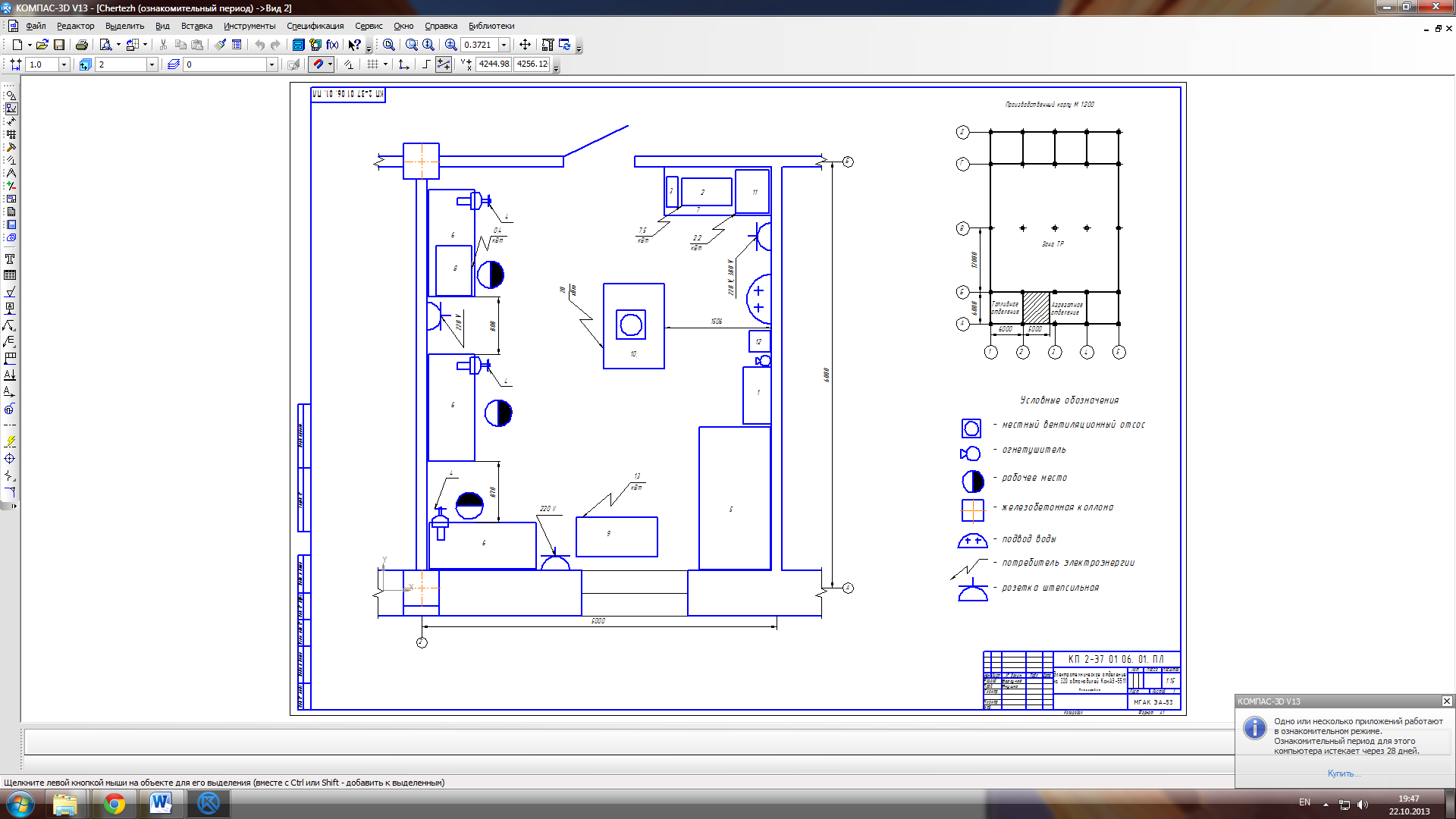
Task: Open the Инструменты menu
Action: coord(249,26)
